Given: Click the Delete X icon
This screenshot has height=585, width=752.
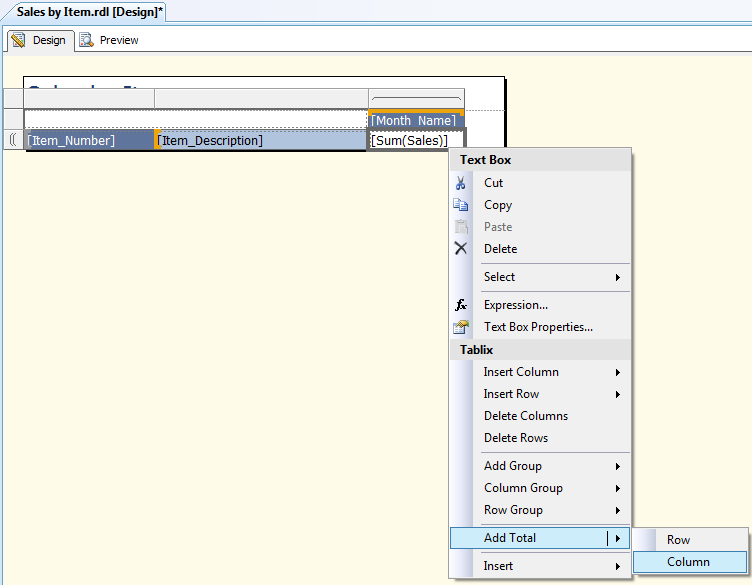Looking at the screenshot, I should click(x=461, y=249).
